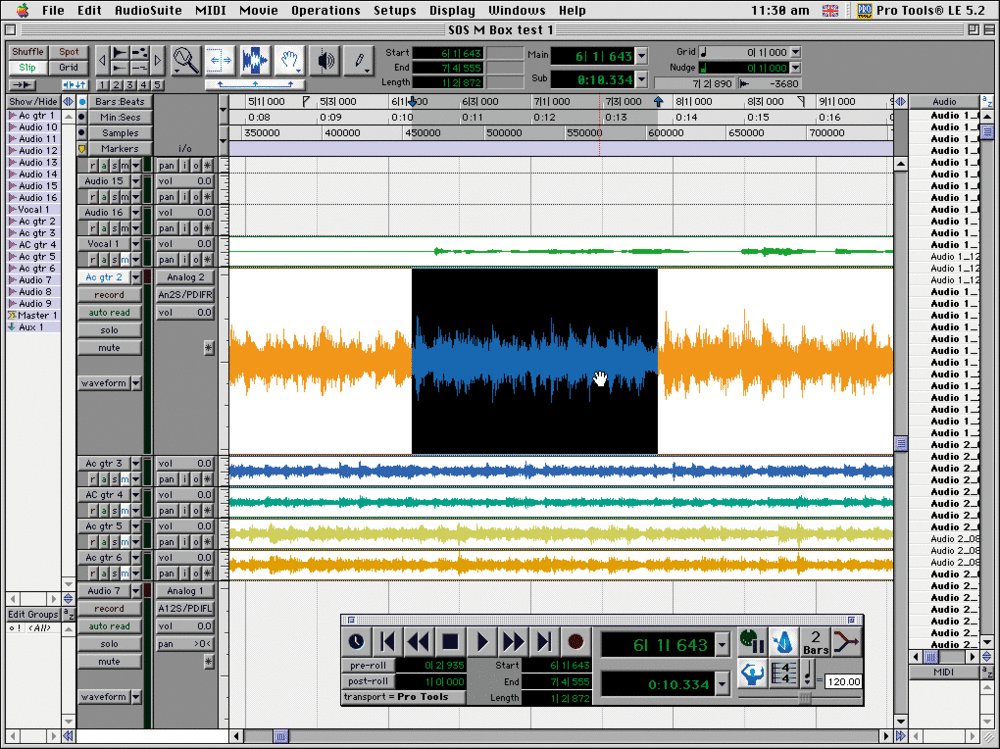
Task: Toggle the metronome click icon
Action: (x=785, y=642)
